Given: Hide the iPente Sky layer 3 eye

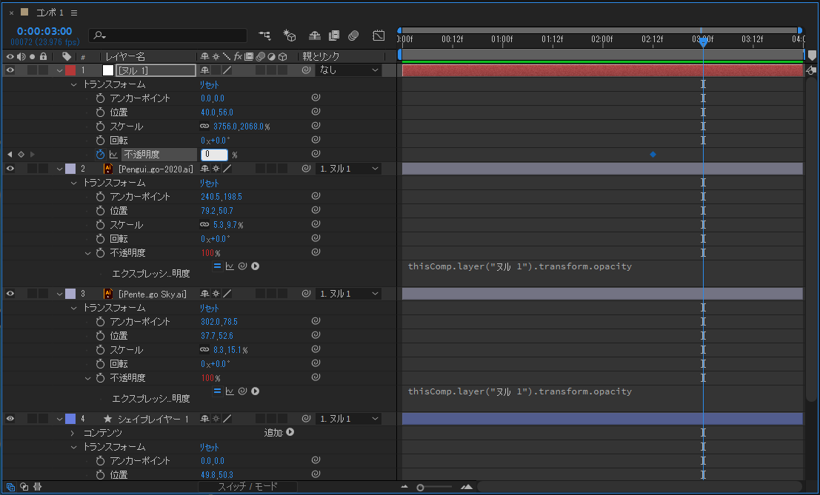Looking at the screenshot, I should (x=10, y=294).
